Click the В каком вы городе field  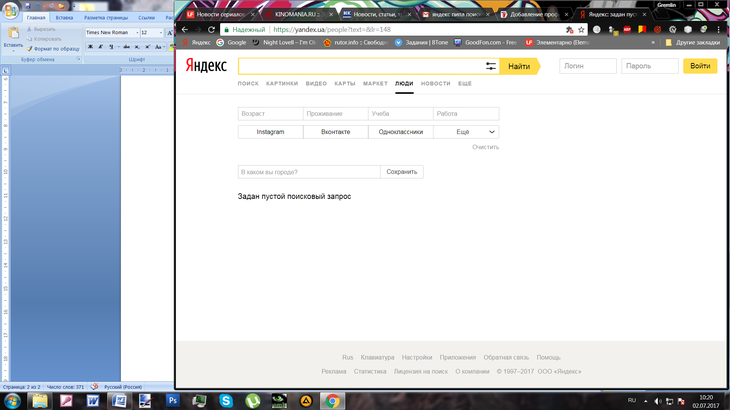pos(309,172)
